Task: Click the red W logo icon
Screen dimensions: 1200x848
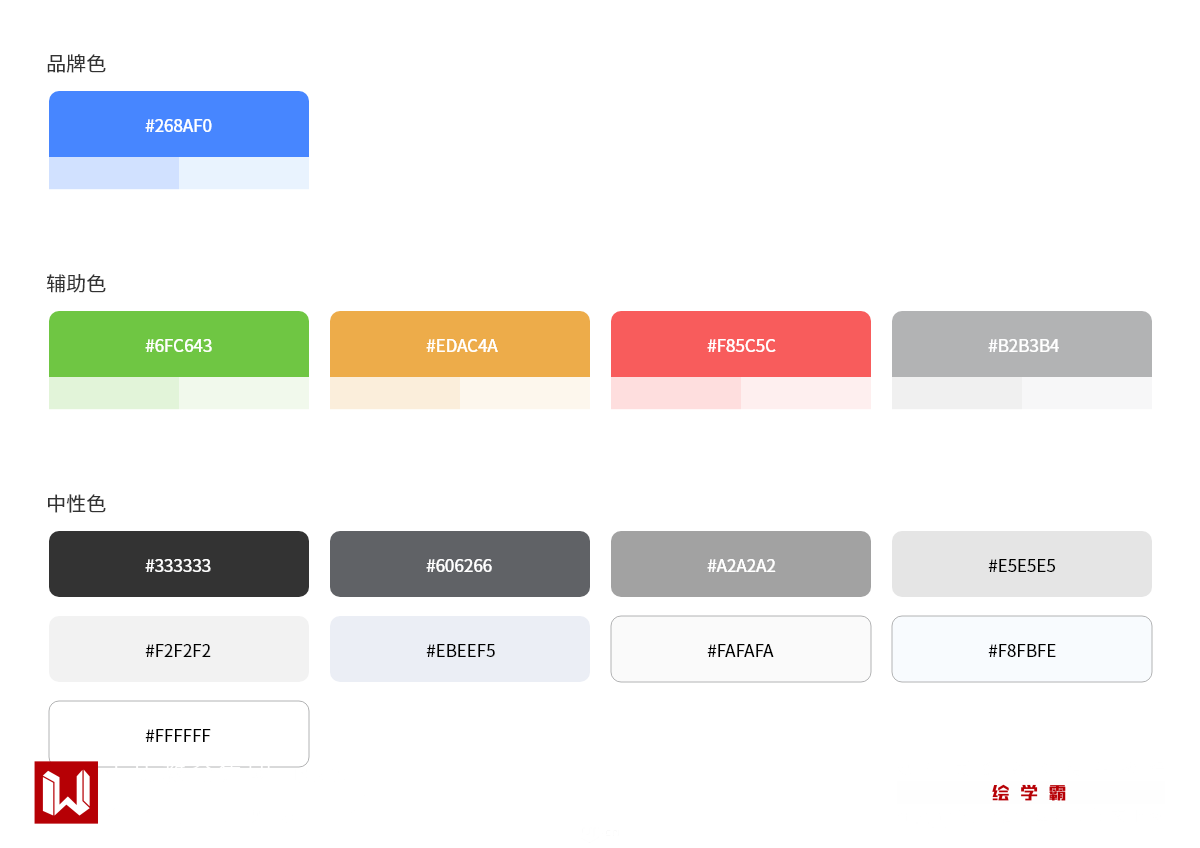Action: 66,792
